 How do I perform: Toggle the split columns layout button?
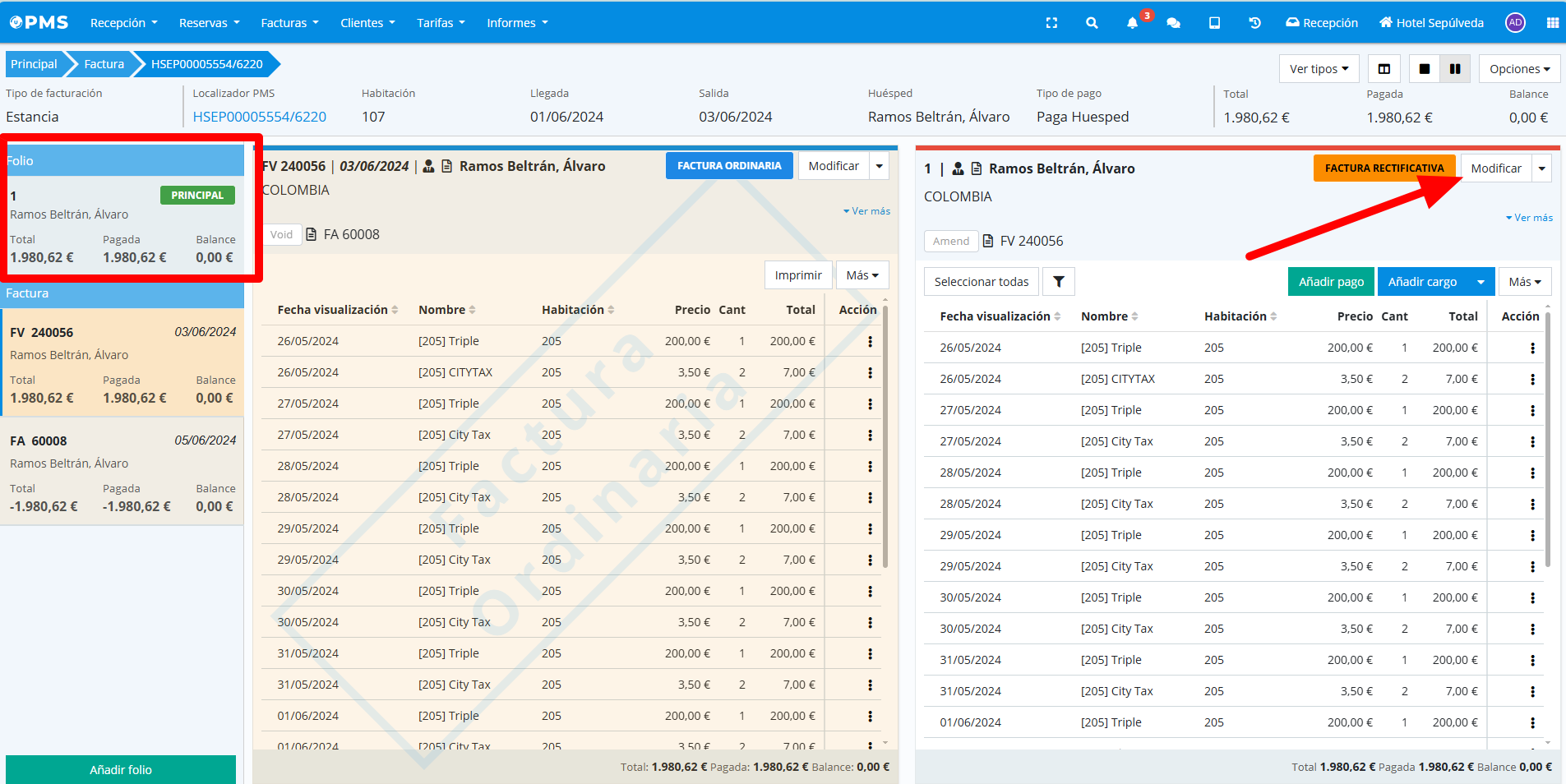pos(1384,69)
